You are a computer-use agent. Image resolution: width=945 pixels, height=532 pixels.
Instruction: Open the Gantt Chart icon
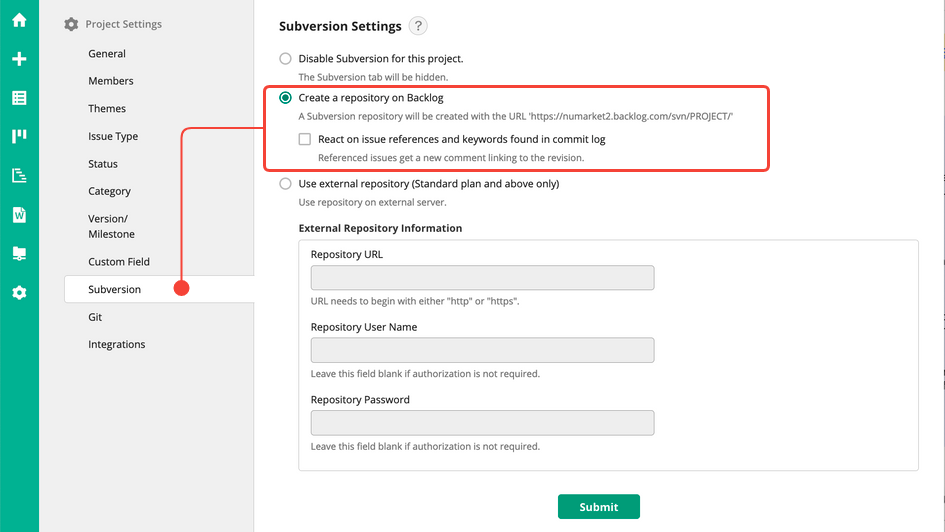point(19,176)
